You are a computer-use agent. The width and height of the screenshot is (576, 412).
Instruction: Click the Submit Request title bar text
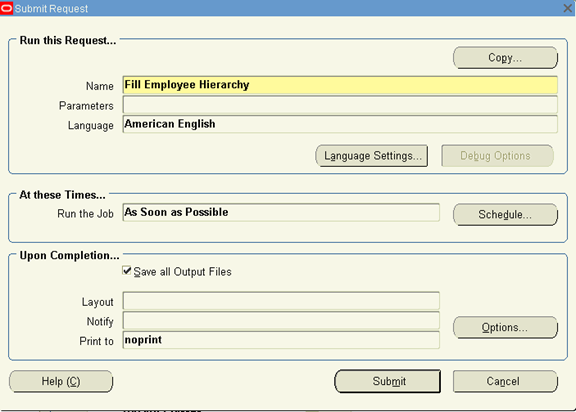pos(51,8)
